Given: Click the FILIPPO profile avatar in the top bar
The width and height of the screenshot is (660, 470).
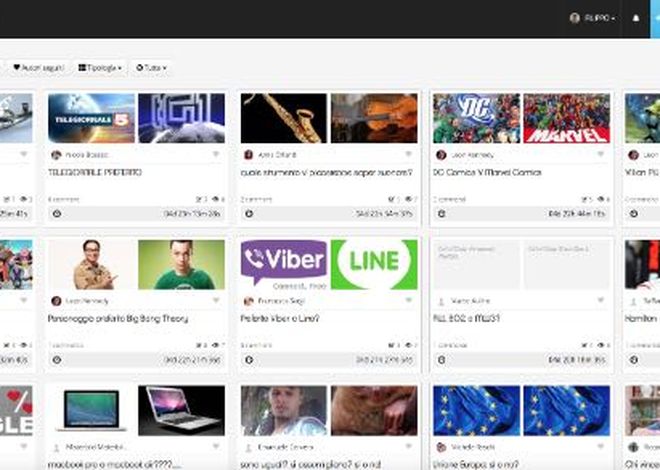Looking at the screenshot, I should [574, 18].
